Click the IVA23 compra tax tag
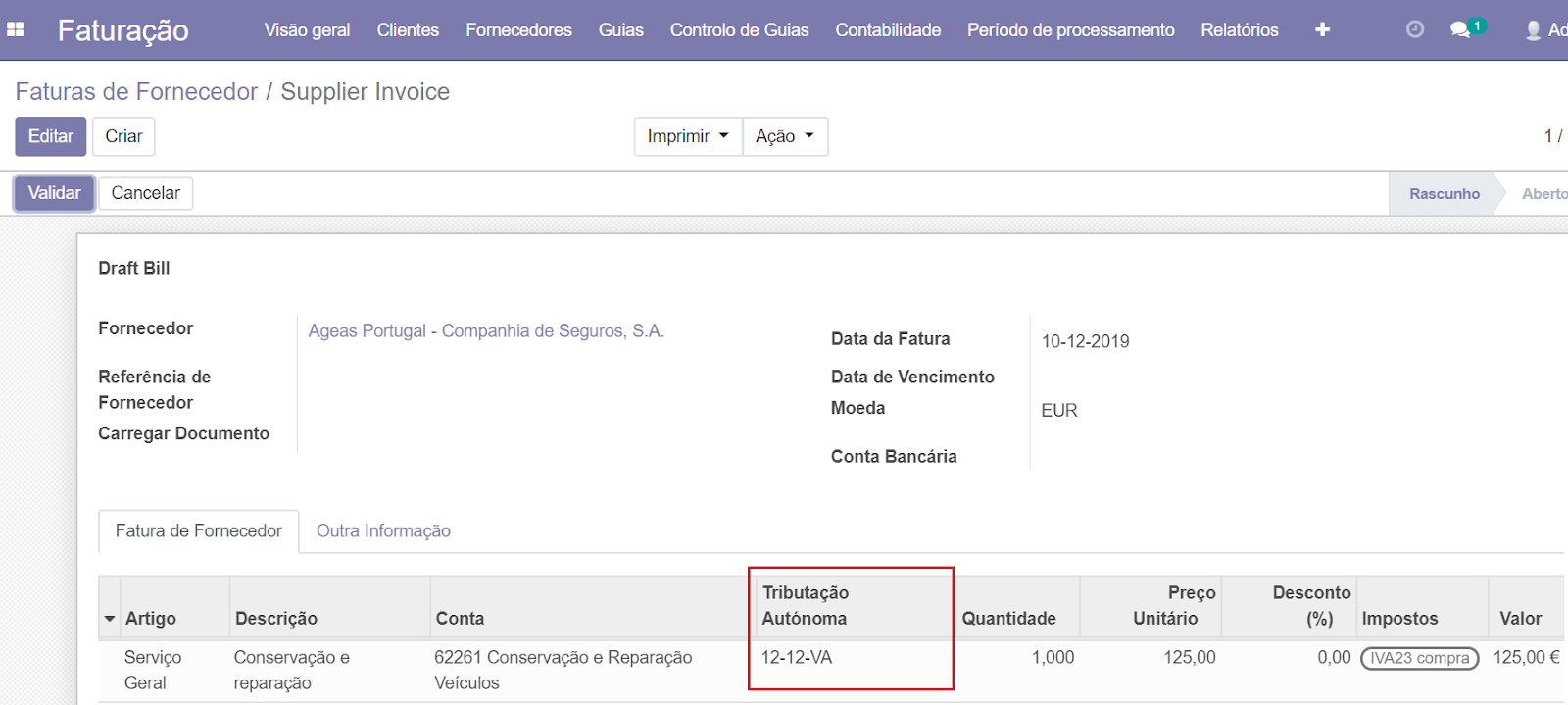 1419,658
